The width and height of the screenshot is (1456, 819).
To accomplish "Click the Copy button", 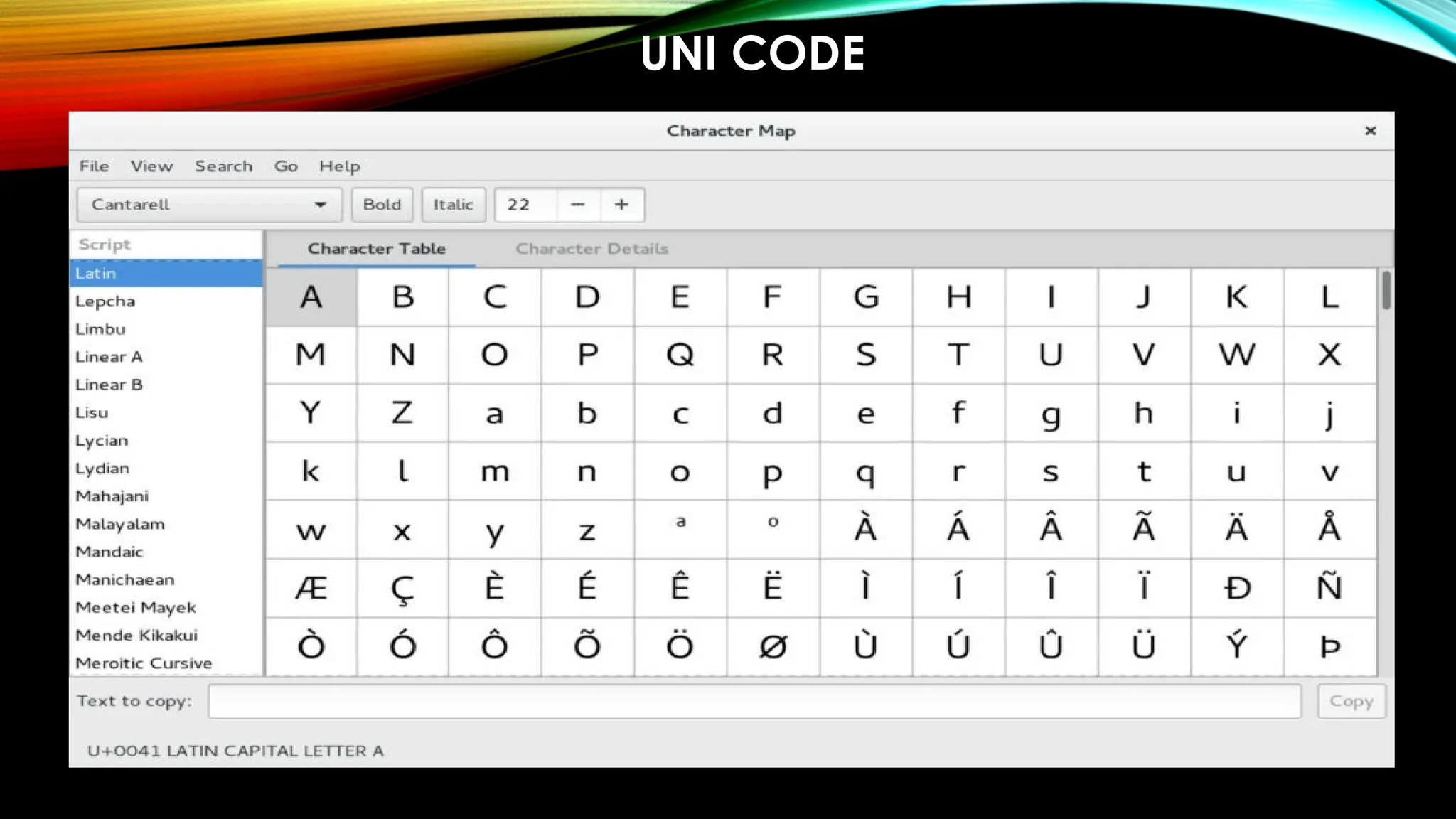I will [x=1351, y=701].
